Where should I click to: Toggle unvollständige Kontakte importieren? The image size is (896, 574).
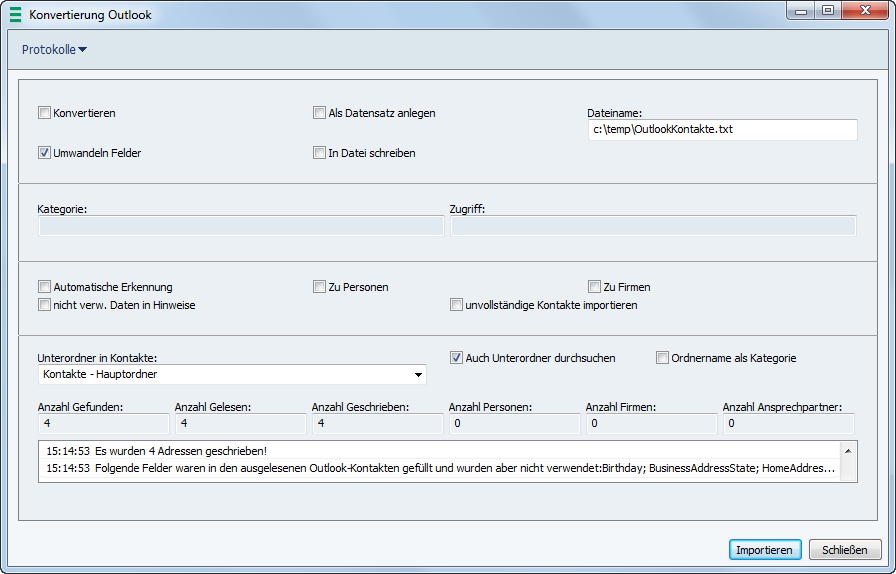click(x=457, y=305)
